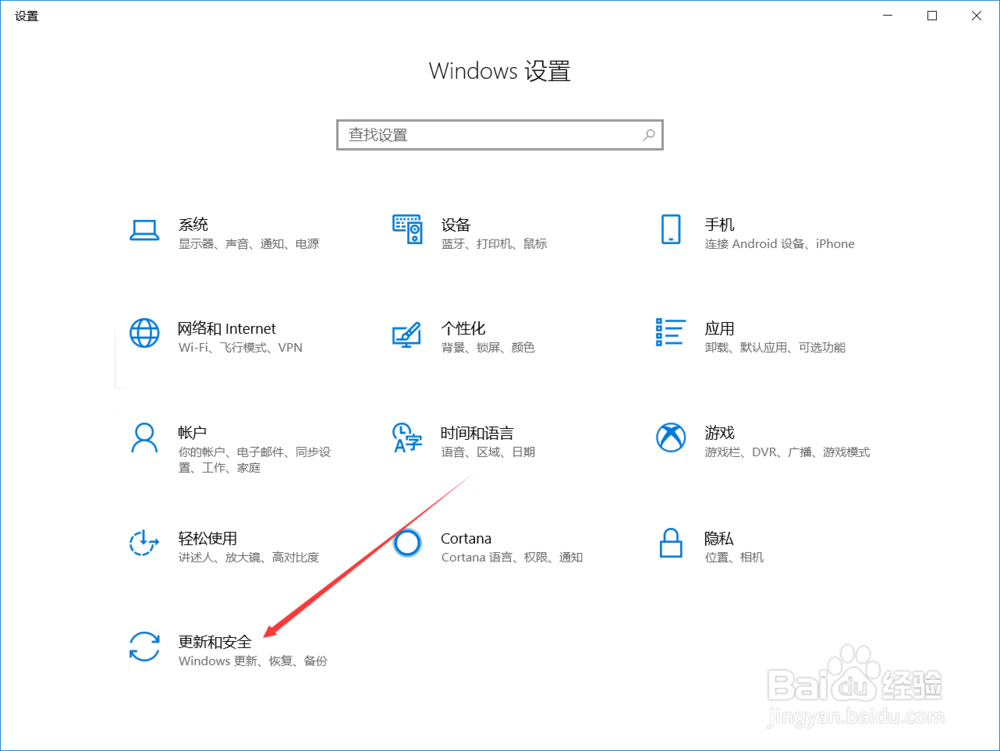Open the 帐户 settings title
This screenshot has width=1000, height=751.
192,433
